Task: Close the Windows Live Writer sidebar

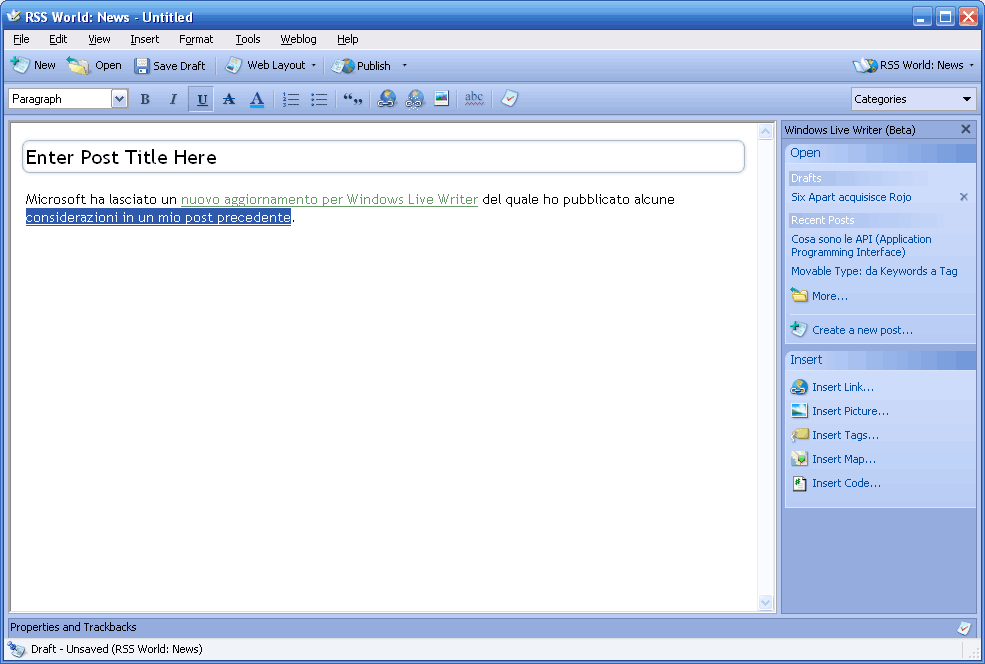Action: pyautogui.click(x=966, y=129)
